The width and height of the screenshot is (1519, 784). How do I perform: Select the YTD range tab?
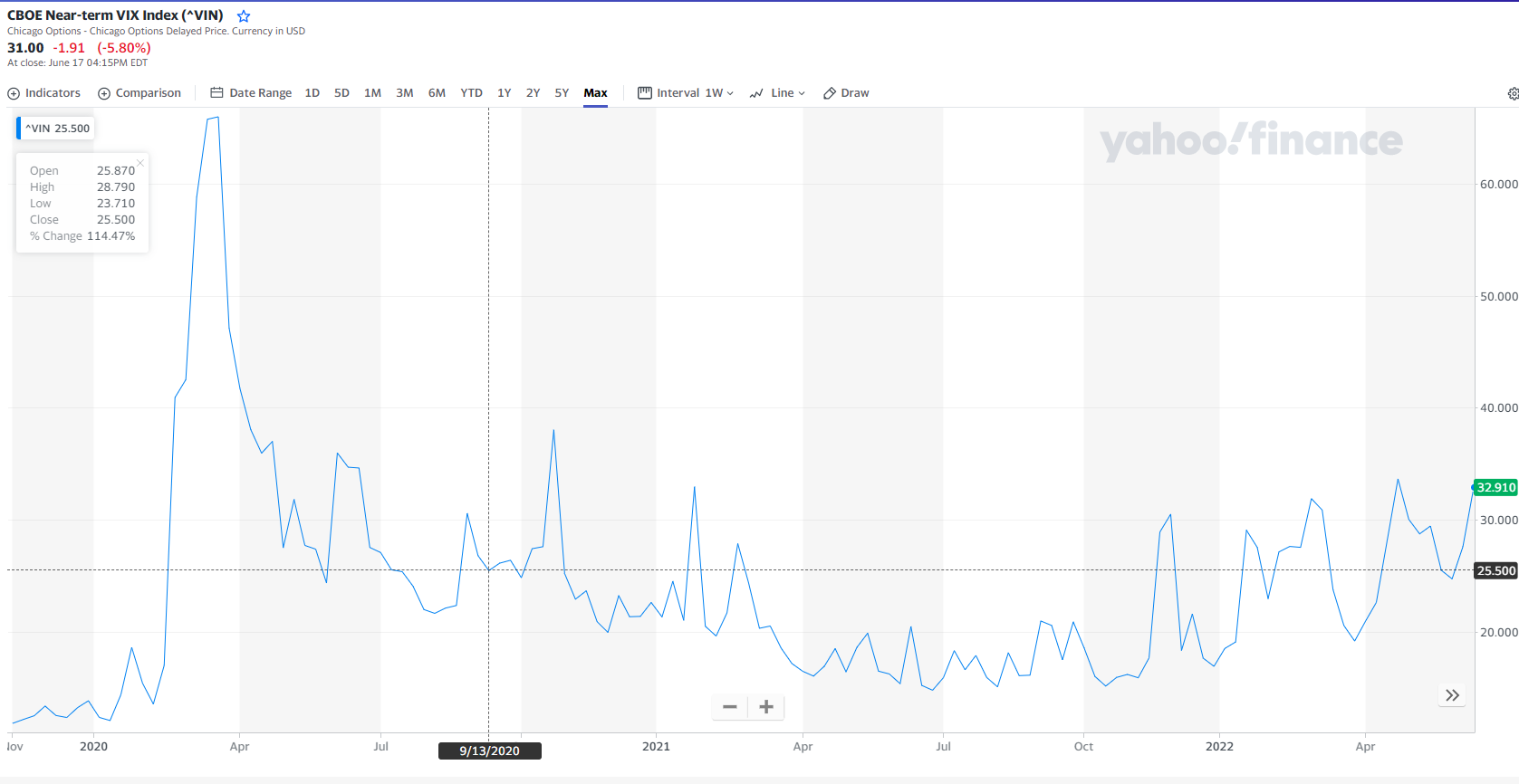[471, 93]
